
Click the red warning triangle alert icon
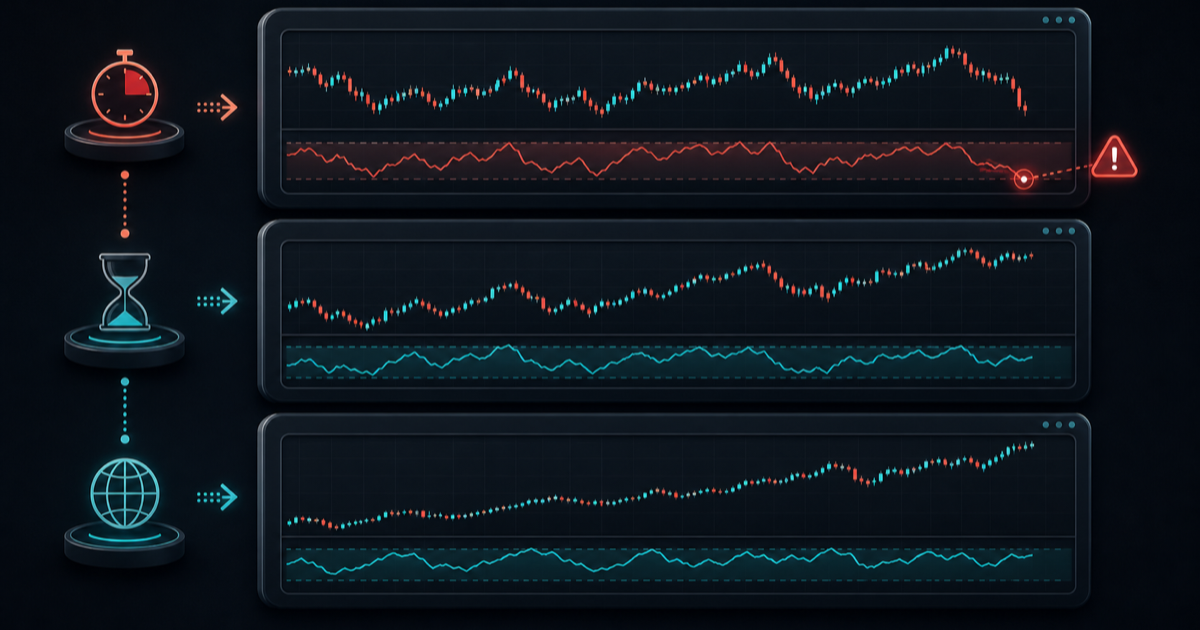point(1114,157)
